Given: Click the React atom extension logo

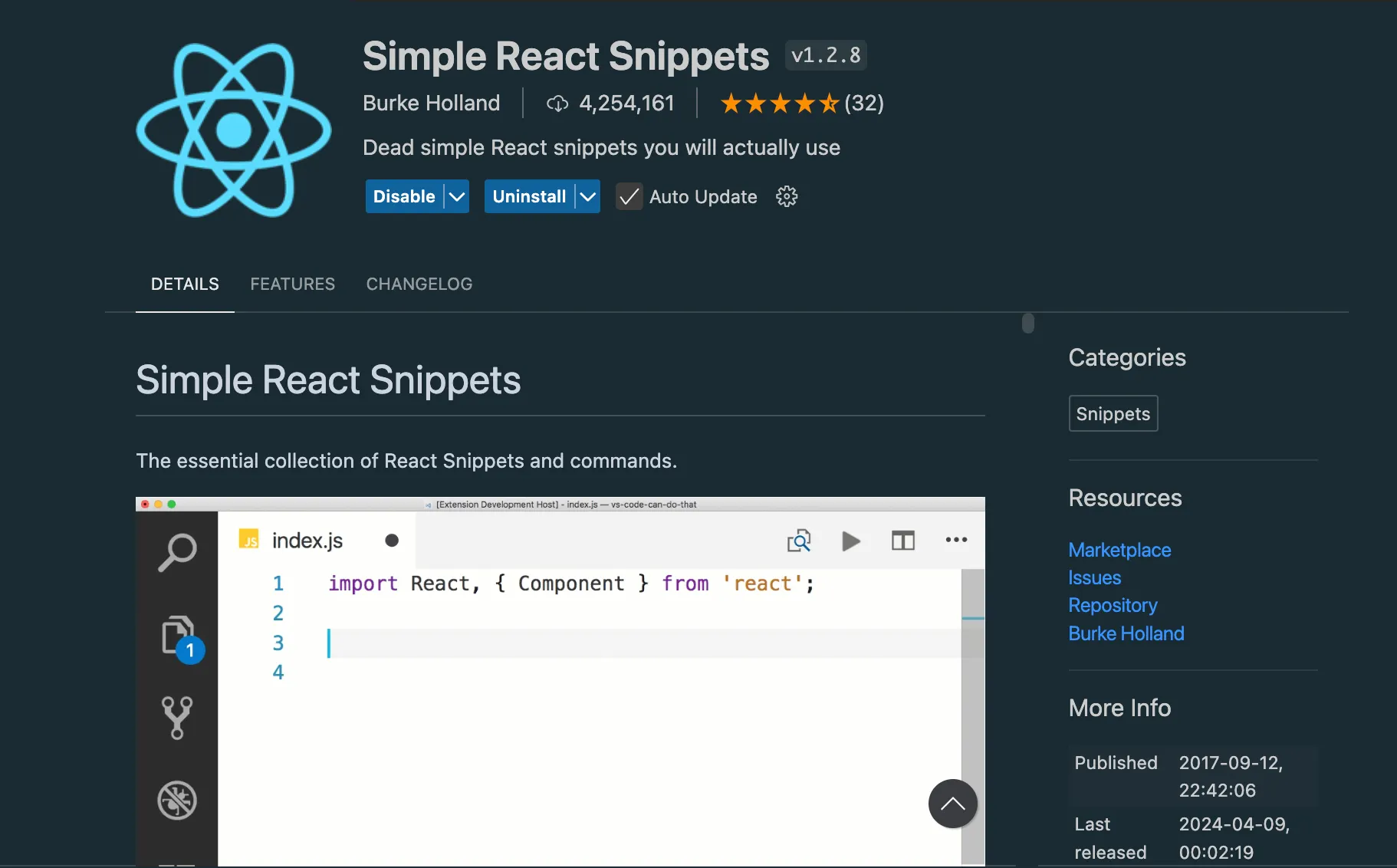Looking at the screenshot, I should [234, 130].
